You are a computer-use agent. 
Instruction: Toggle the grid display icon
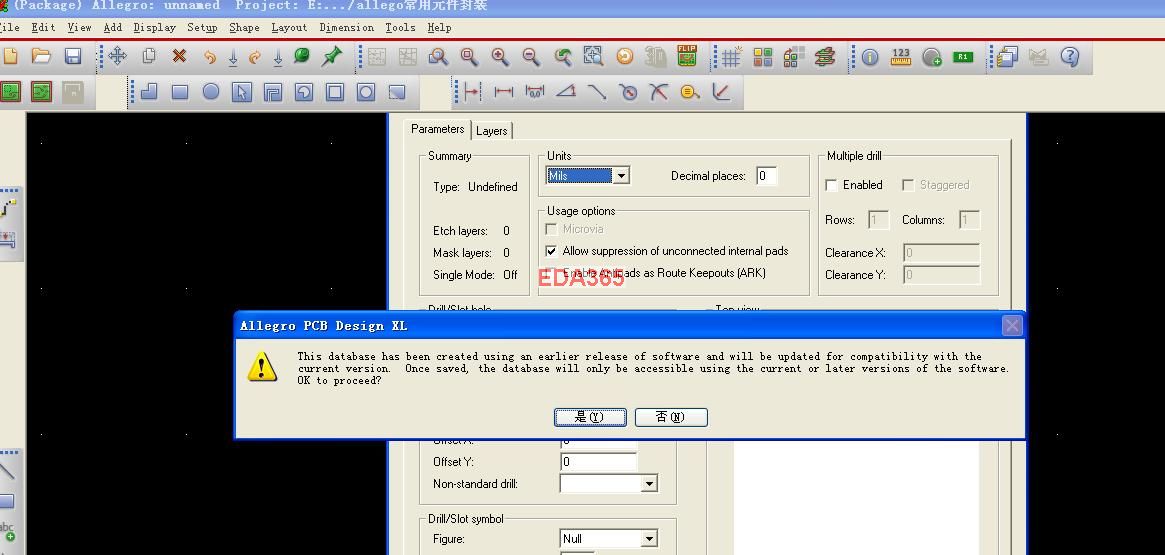[731, 56]
